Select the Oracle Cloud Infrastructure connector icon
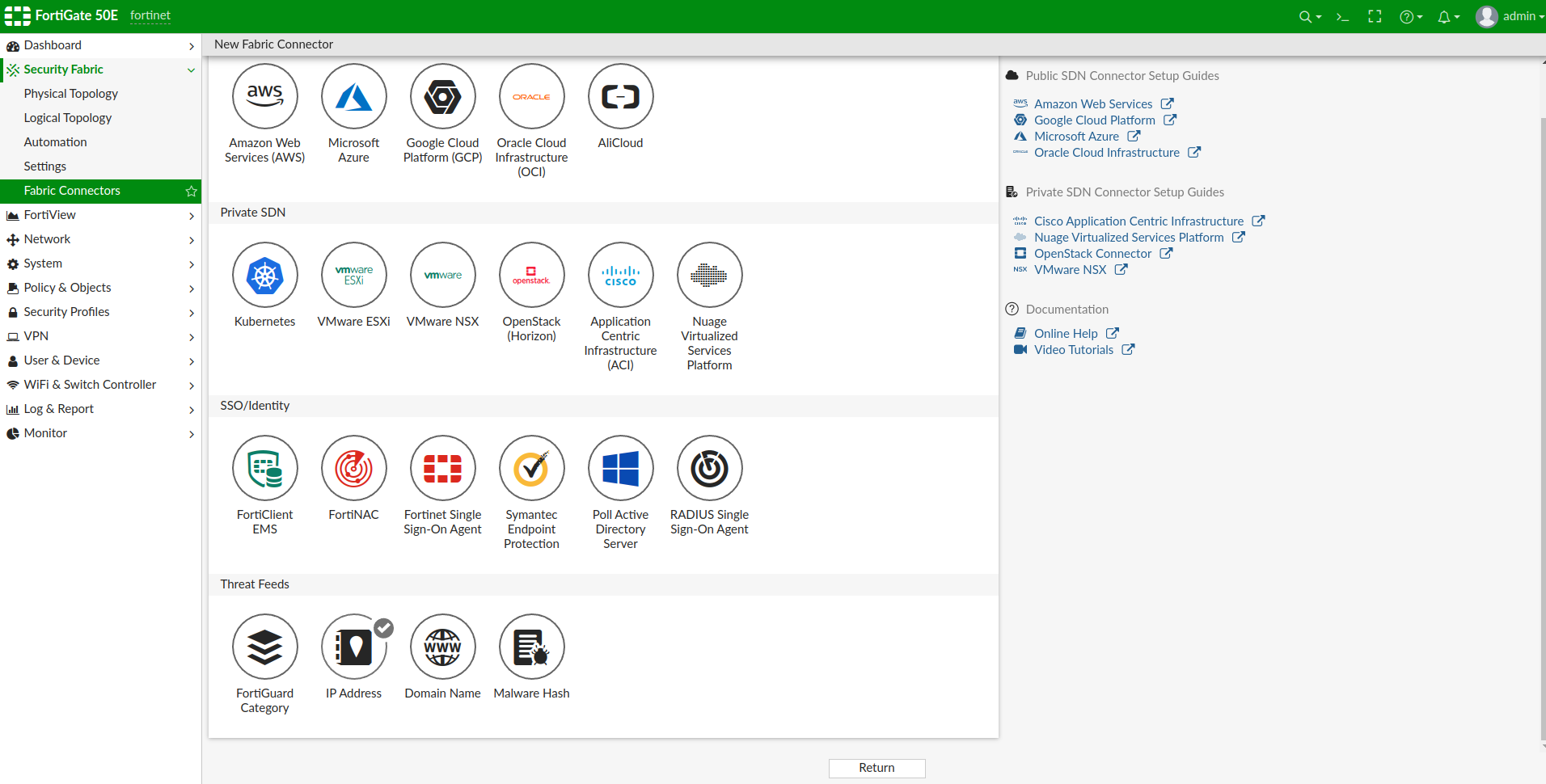 coord(532,97)
